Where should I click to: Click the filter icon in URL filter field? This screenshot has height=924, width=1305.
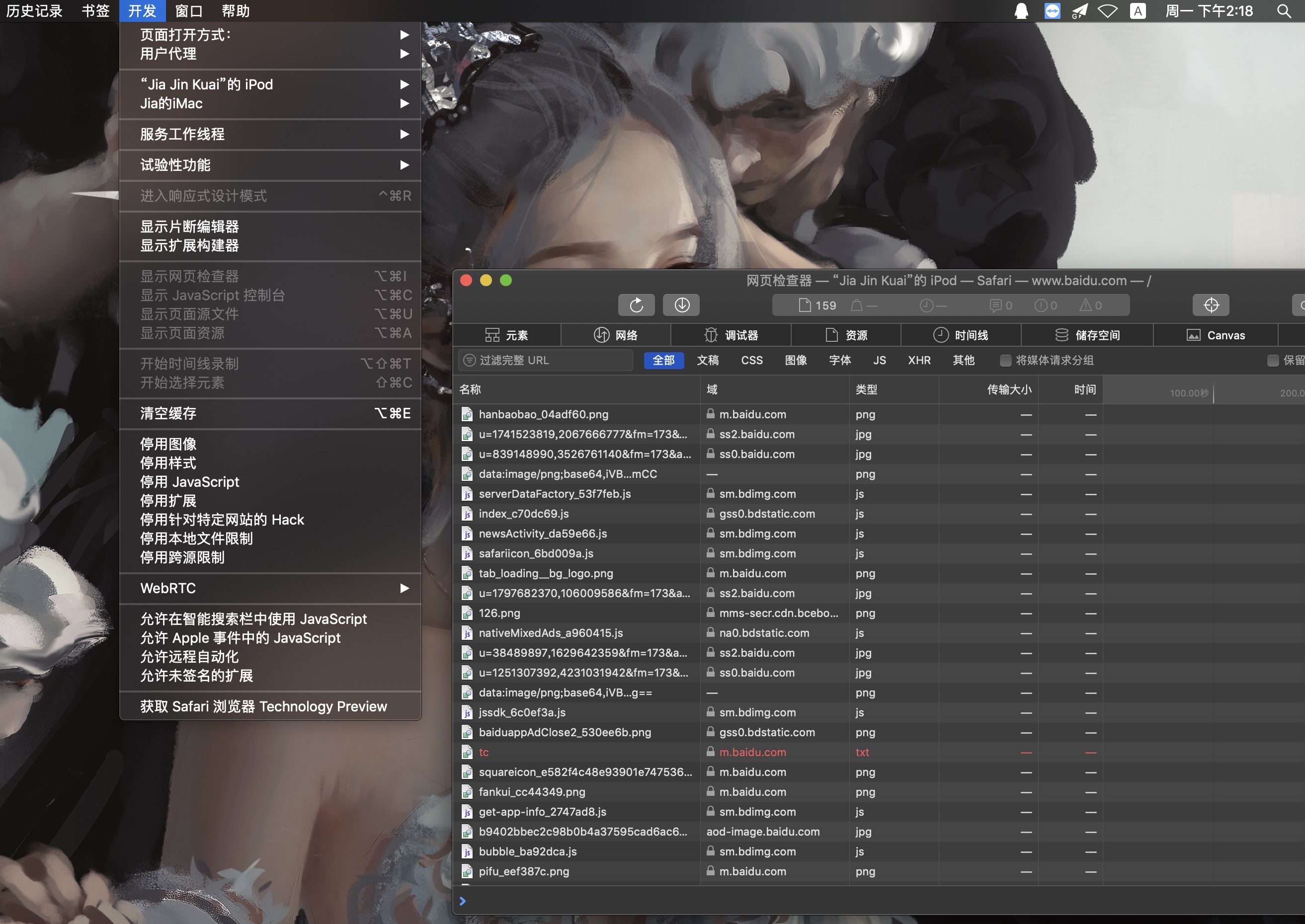[470, 361]
